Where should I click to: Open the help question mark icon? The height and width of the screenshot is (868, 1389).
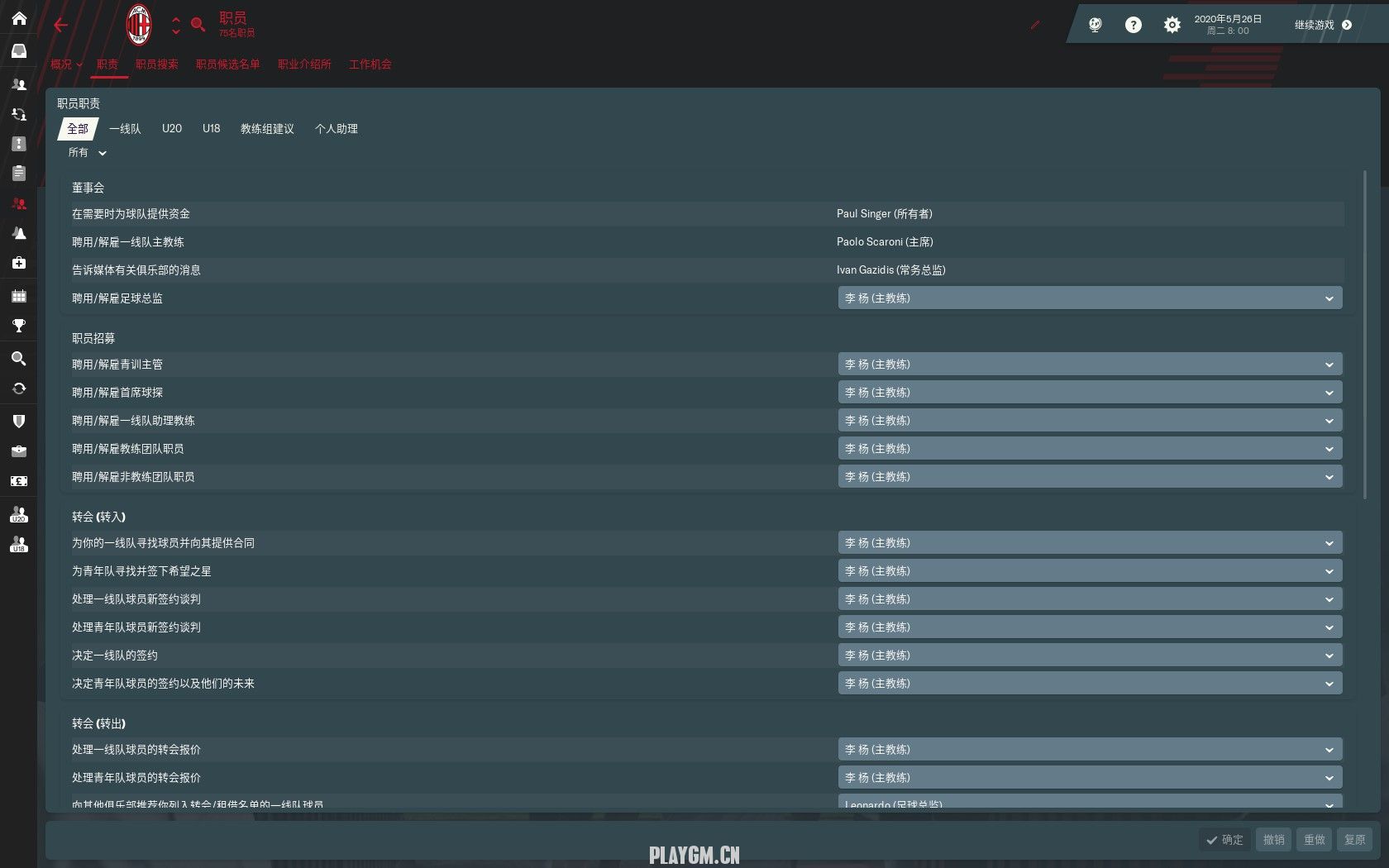click(1133, 25)
